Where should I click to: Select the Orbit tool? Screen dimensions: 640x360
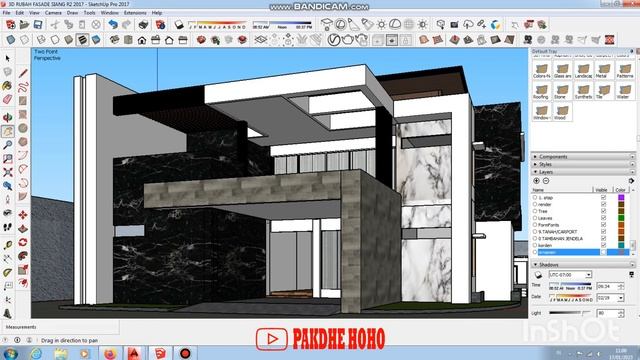[7, 118]
